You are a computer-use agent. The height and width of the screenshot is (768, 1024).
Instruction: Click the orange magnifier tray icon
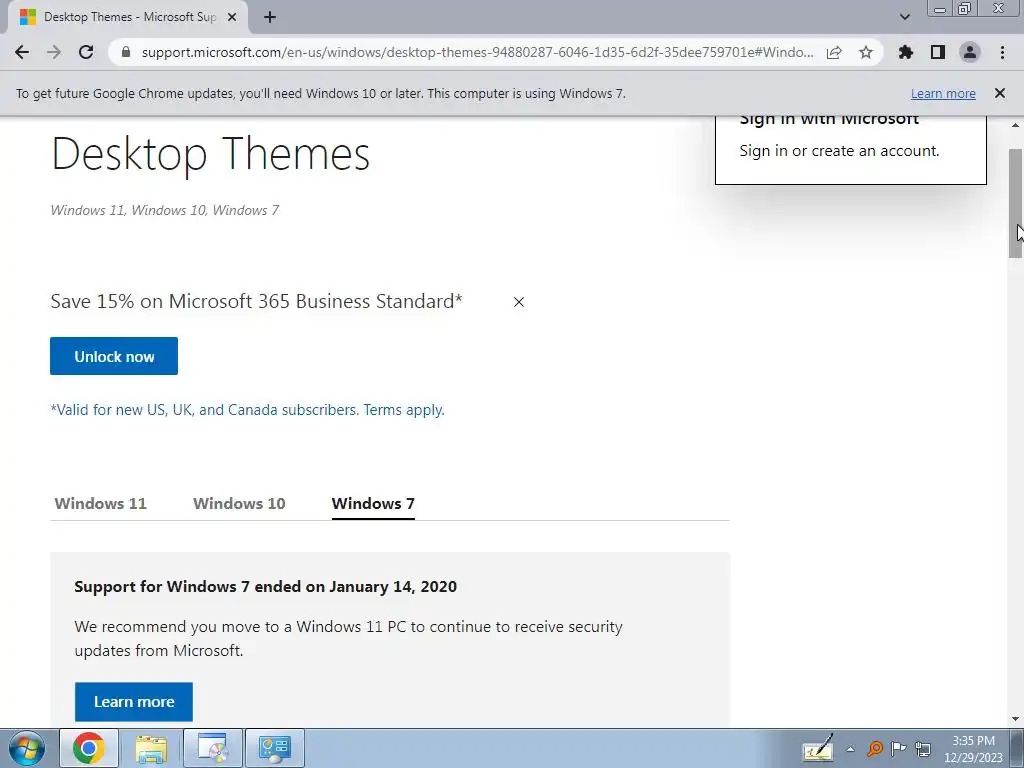[875, 748]
